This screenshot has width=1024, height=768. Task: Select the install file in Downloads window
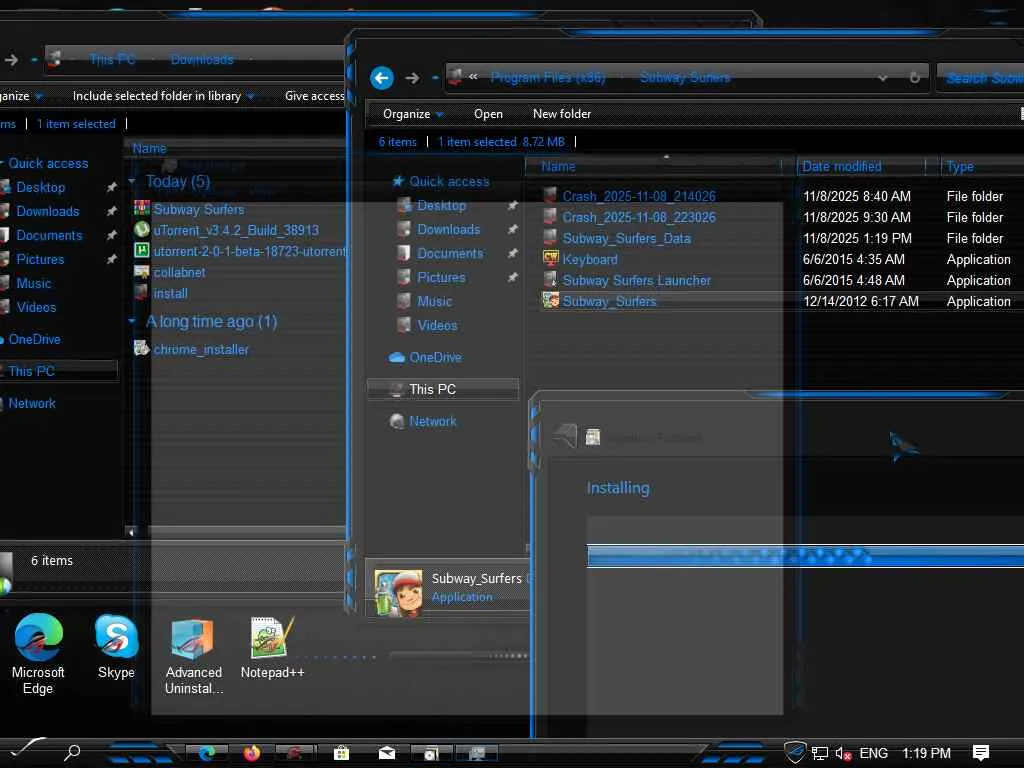pyautogui.click(x=161, y=293)
